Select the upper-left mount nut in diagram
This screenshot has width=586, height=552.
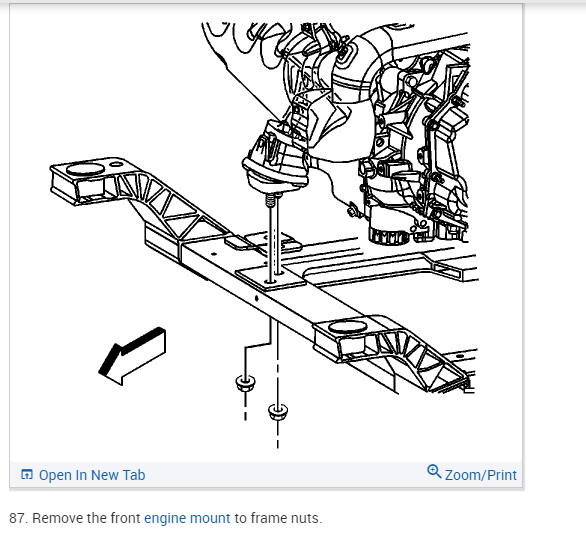point(245,383)
